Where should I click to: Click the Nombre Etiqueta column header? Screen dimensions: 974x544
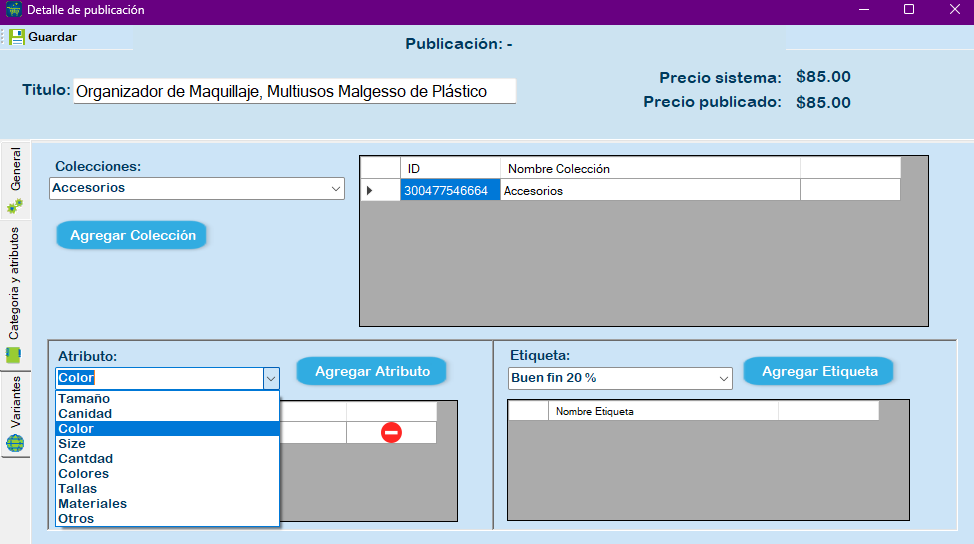662,411
